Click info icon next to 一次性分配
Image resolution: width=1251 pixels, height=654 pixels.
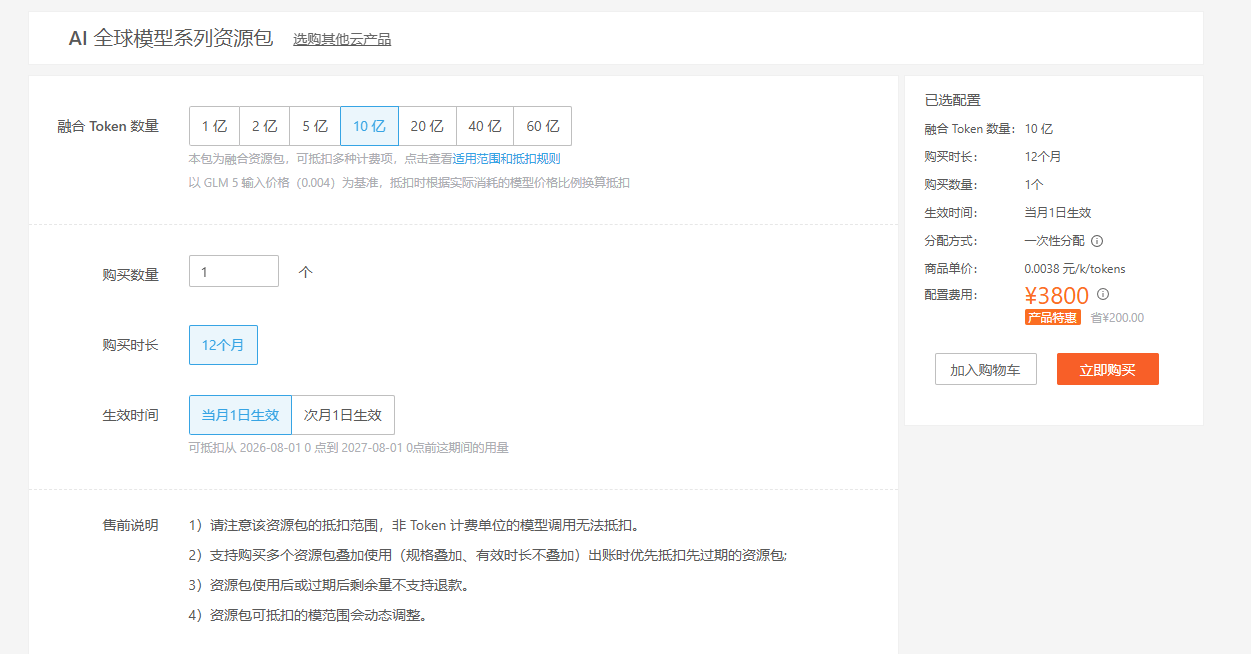1097,241
